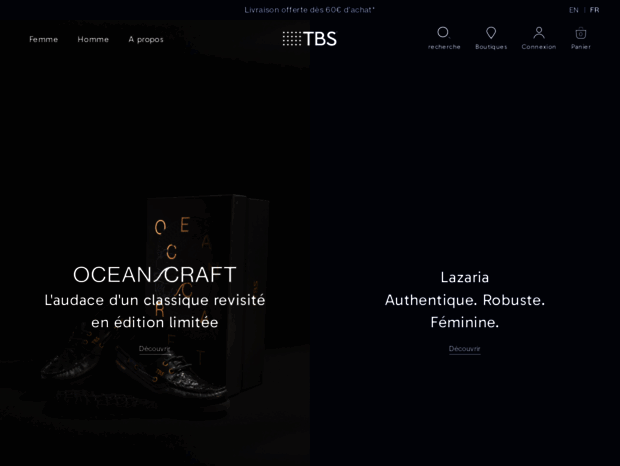Select the boat shoes product image
The width and height of the screenshot is (620, 466).
[134, 366]
